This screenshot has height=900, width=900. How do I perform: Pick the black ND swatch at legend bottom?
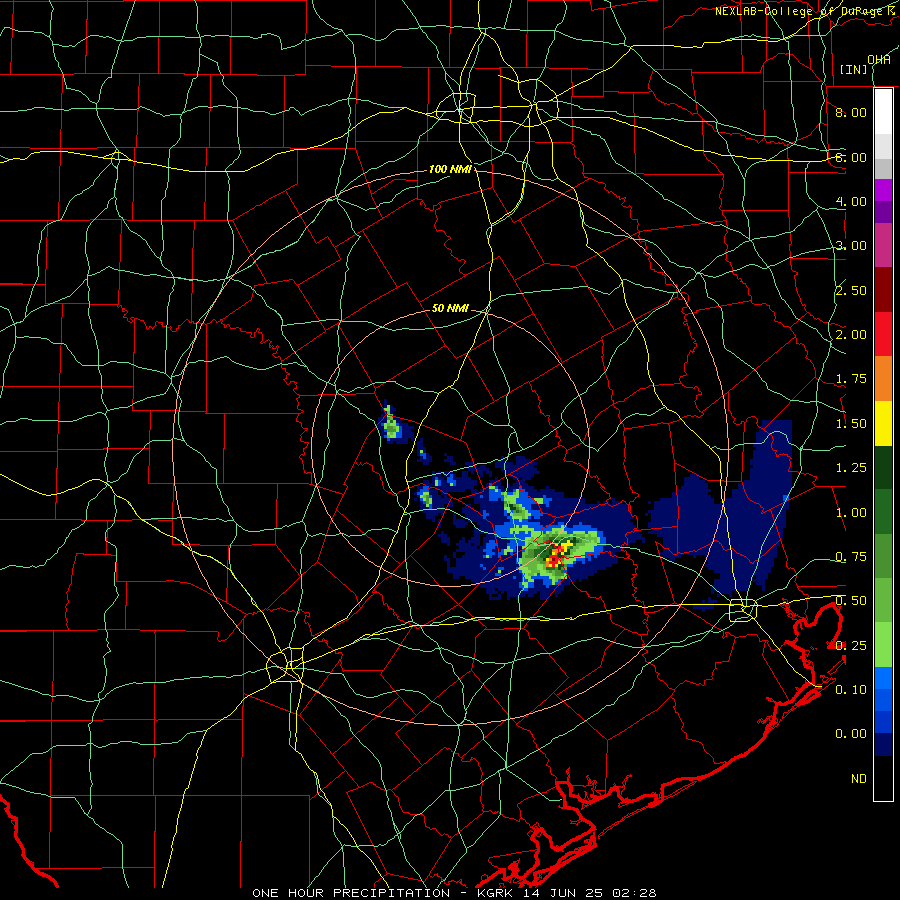pos(883,778)
